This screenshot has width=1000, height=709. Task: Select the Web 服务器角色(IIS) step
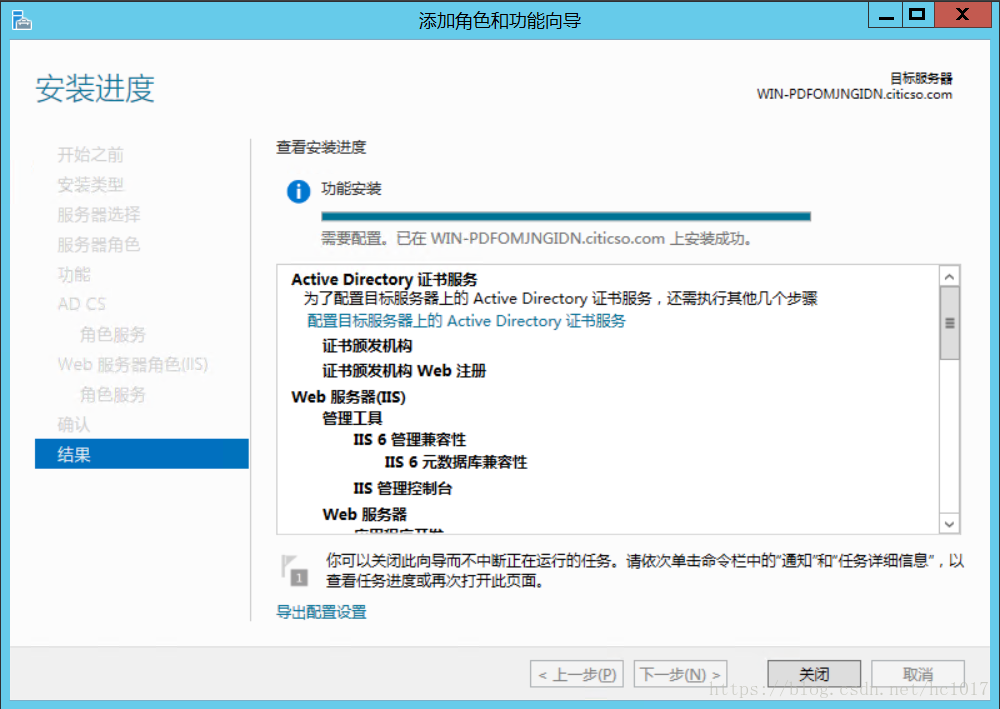click(133, 364)
